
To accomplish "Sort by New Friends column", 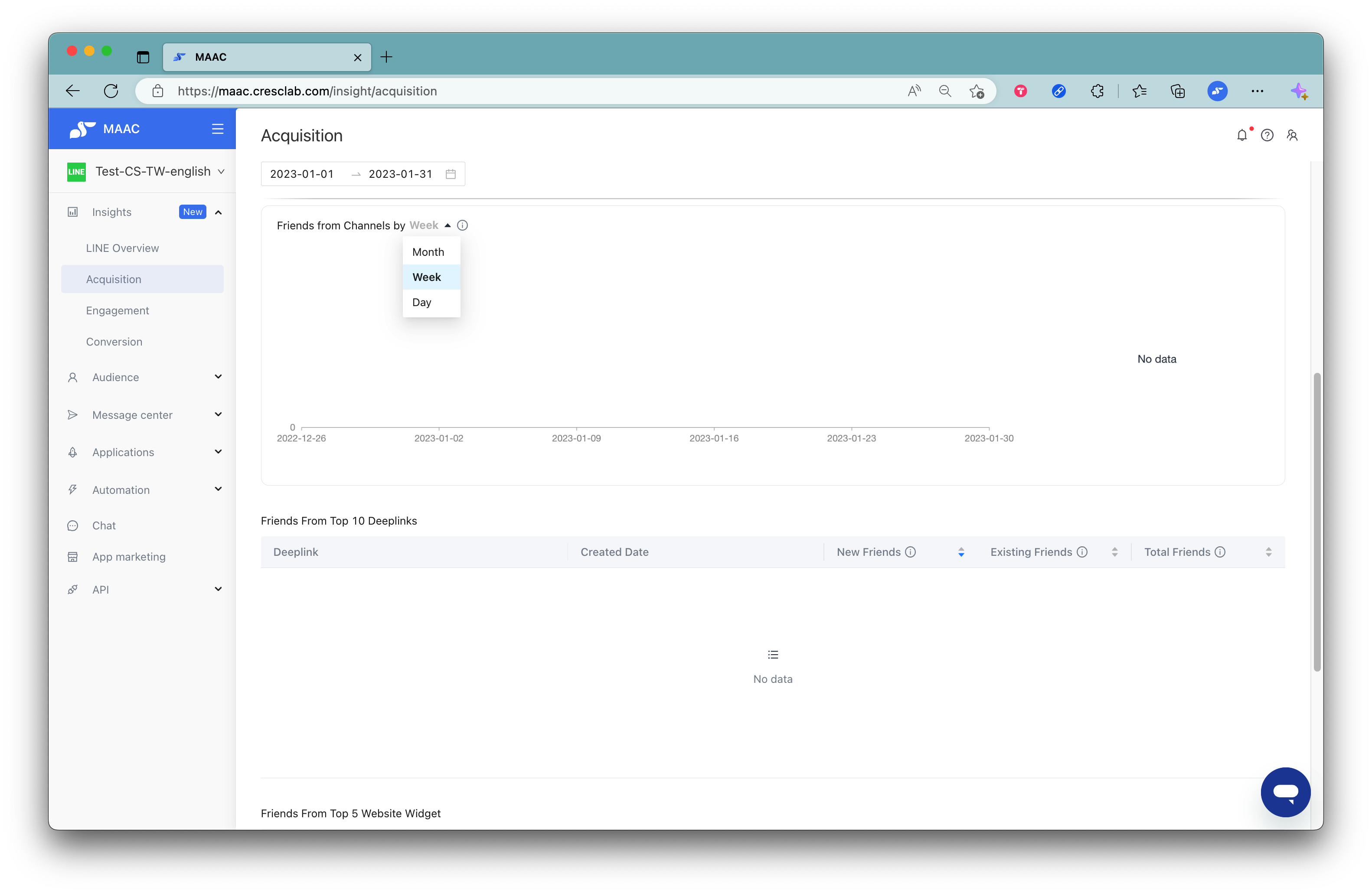I will click(x=961, y=552).
